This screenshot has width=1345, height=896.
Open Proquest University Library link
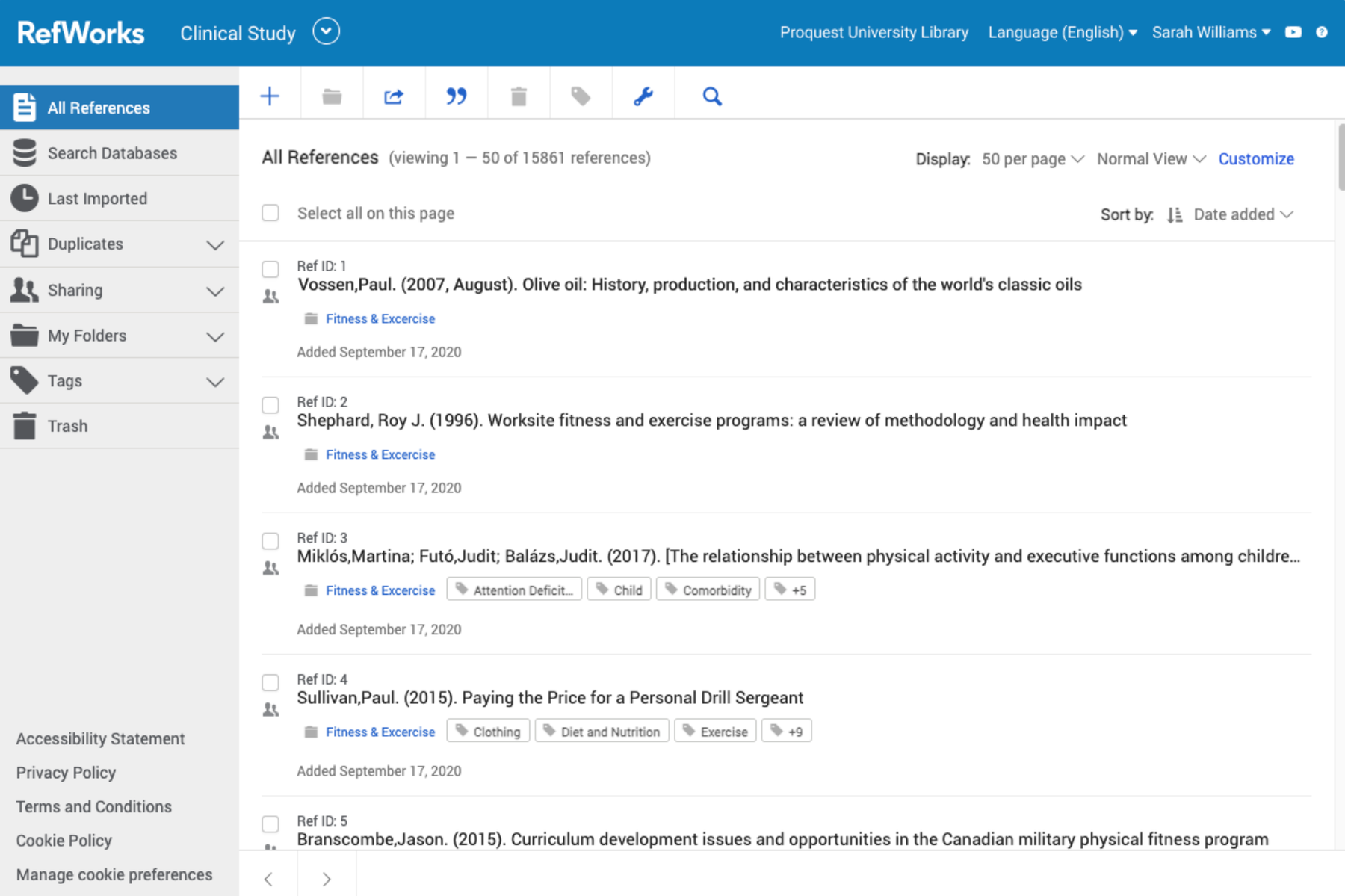tap(874, 32)
